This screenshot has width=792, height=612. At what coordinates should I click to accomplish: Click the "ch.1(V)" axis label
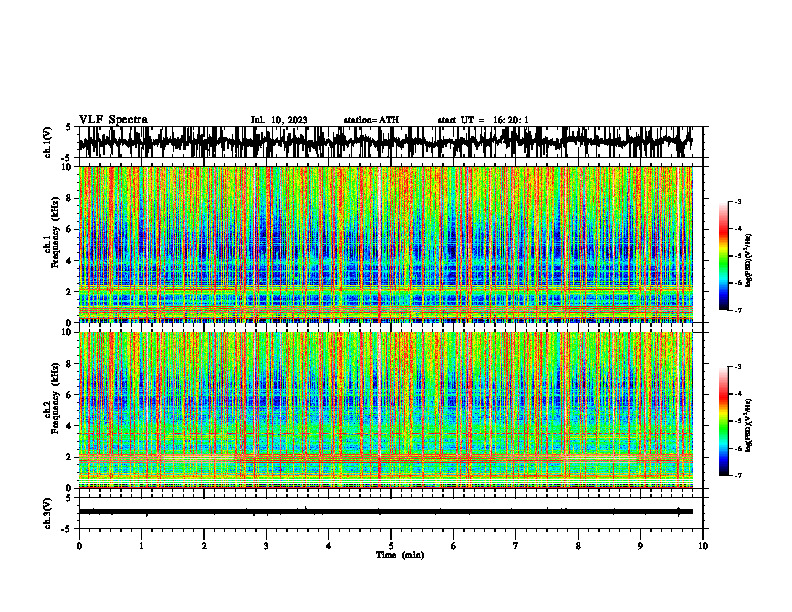point(48,142)
